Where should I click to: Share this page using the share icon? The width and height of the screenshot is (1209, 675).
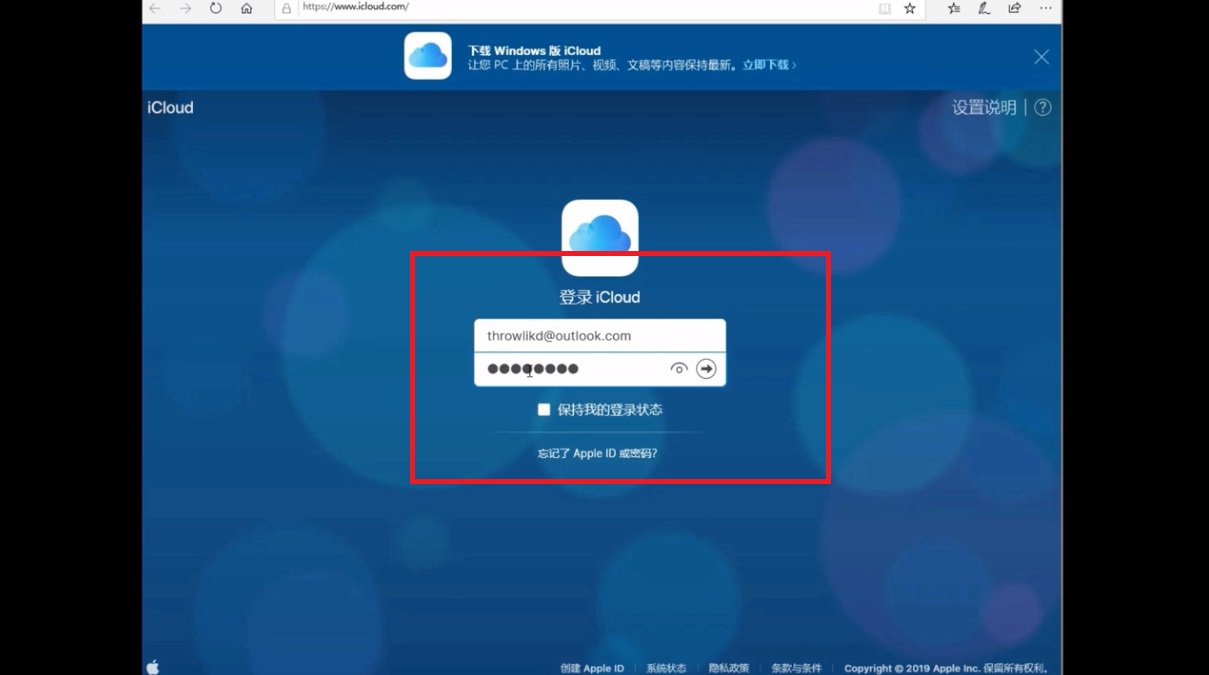click(1014, 8)
